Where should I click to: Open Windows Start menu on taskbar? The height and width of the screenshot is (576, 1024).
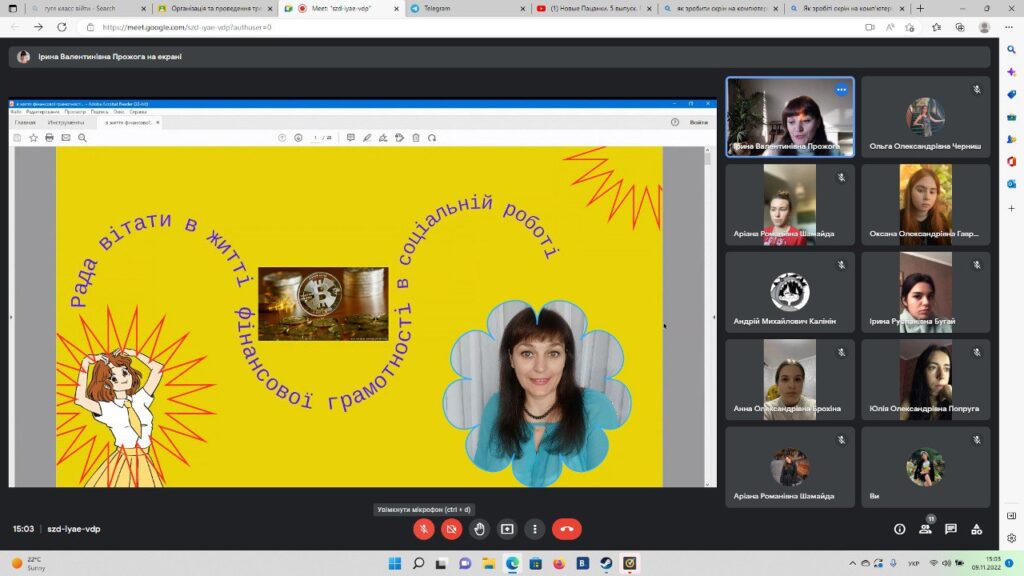point(393,563)
